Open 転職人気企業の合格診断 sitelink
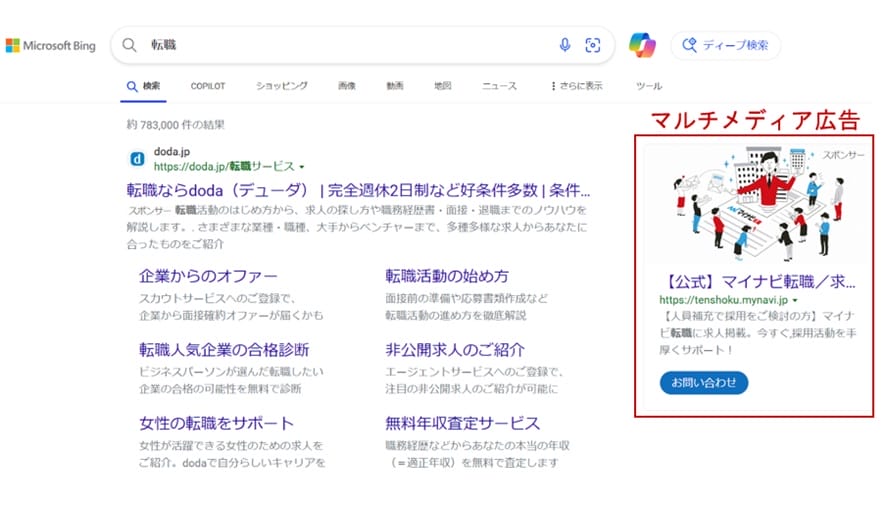Image resolution: width=886 pixels, height=505 pixels. pyautogui.click(x=224, y=350)
